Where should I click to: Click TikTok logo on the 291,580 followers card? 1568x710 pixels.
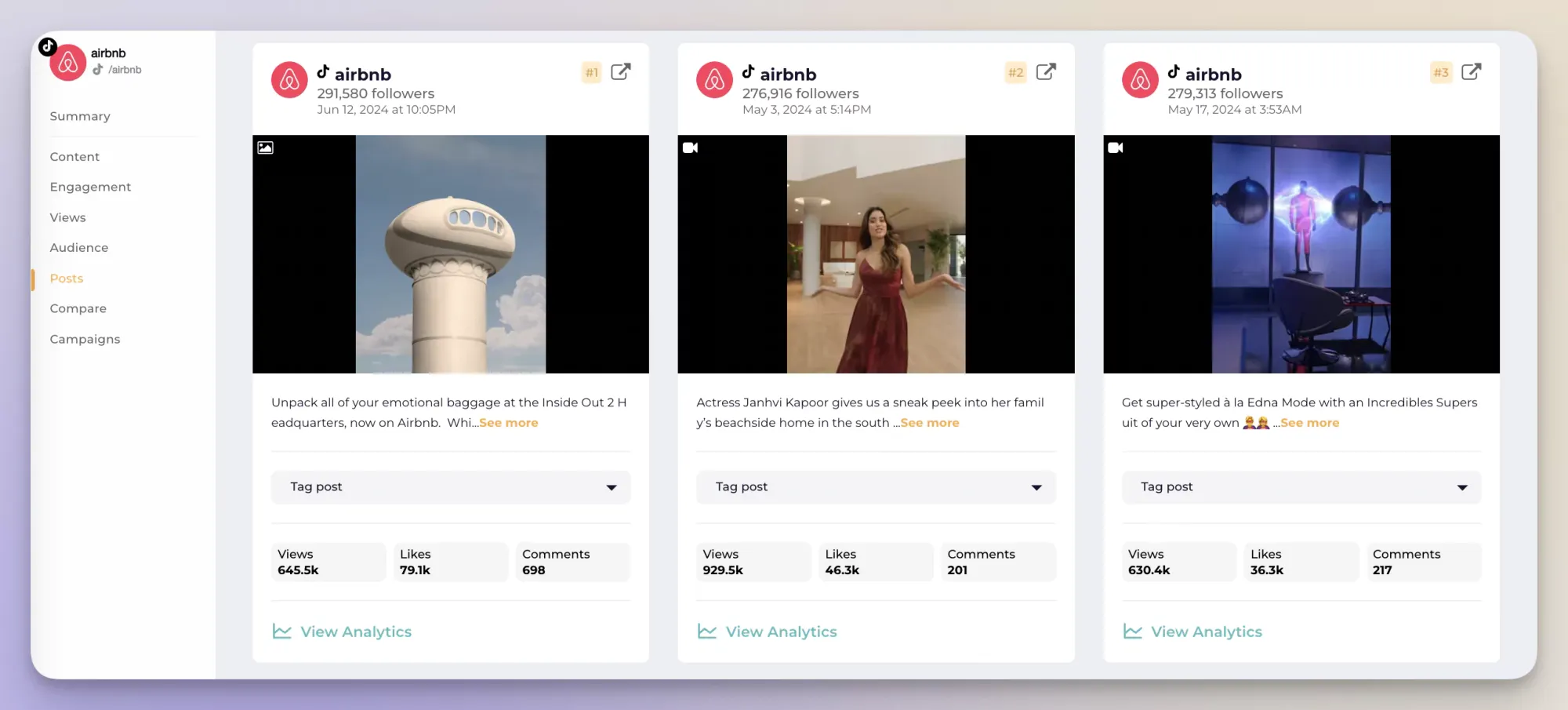pos(323,72)
